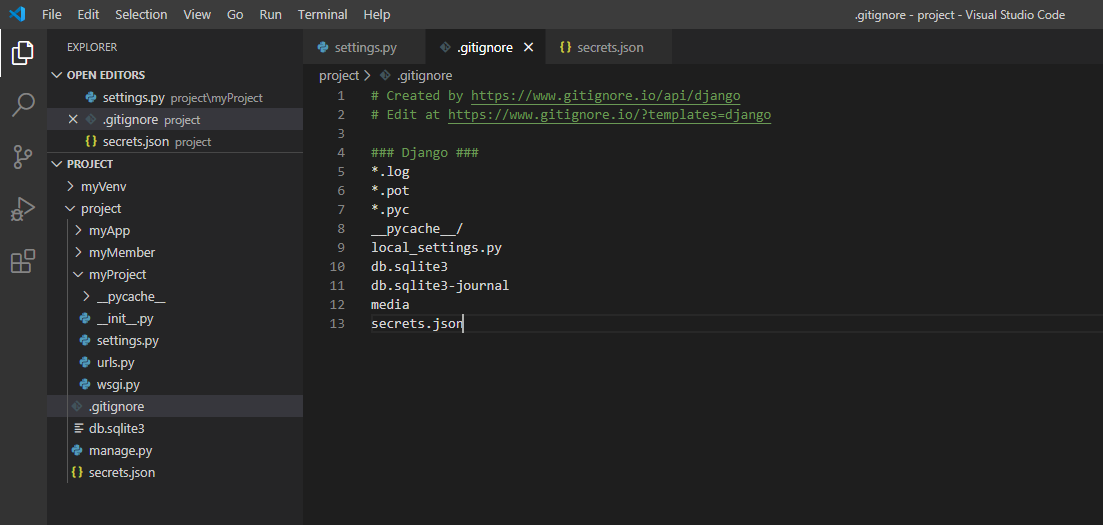The image size is (1103, 525).
Task: Click the EXPLORER panel title
Action: click(92, 47)
